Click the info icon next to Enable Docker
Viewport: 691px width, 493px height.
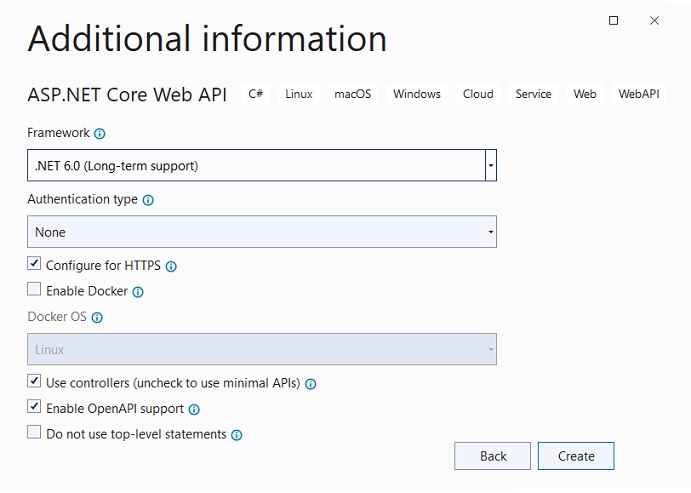tap(138, 292)
